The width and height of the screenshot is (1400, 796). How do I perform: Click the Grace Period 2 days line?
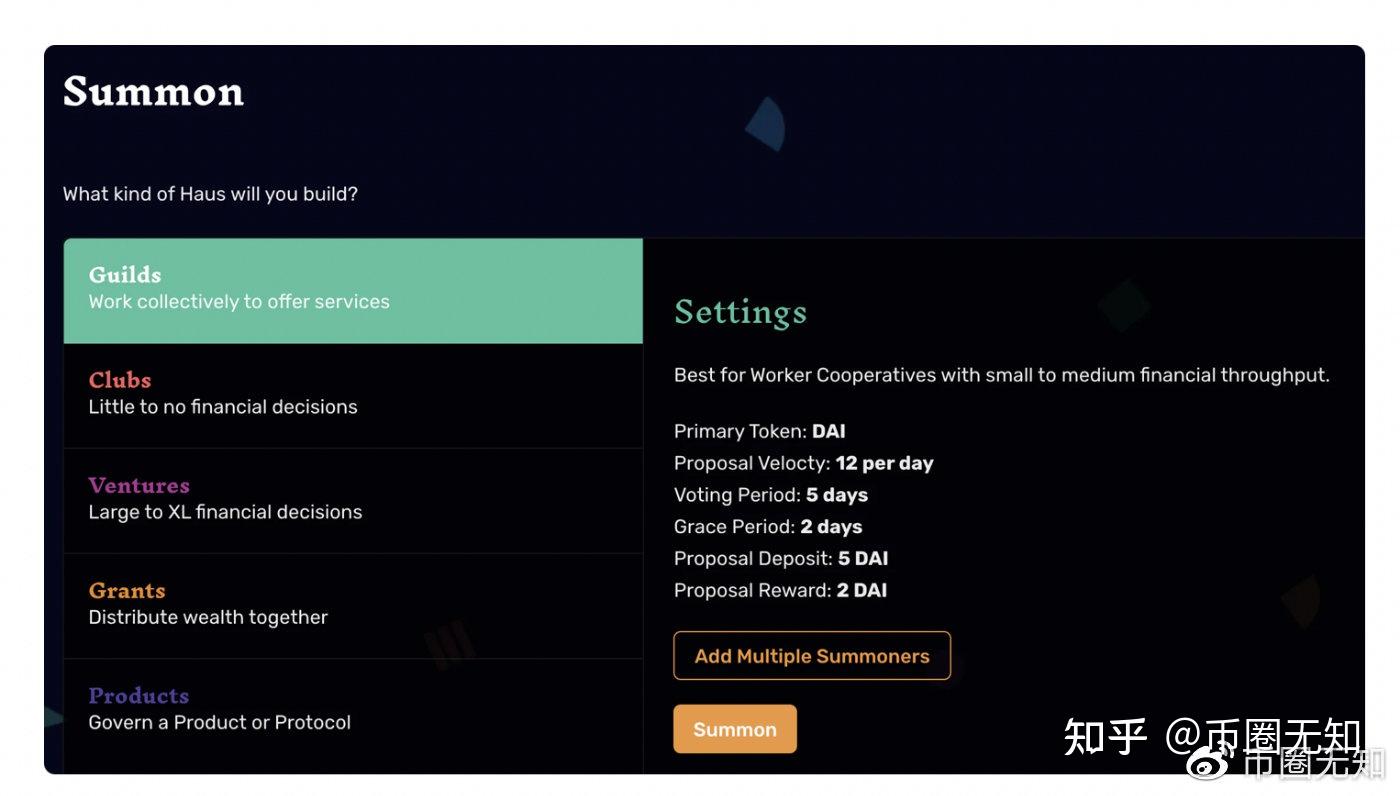767,527
